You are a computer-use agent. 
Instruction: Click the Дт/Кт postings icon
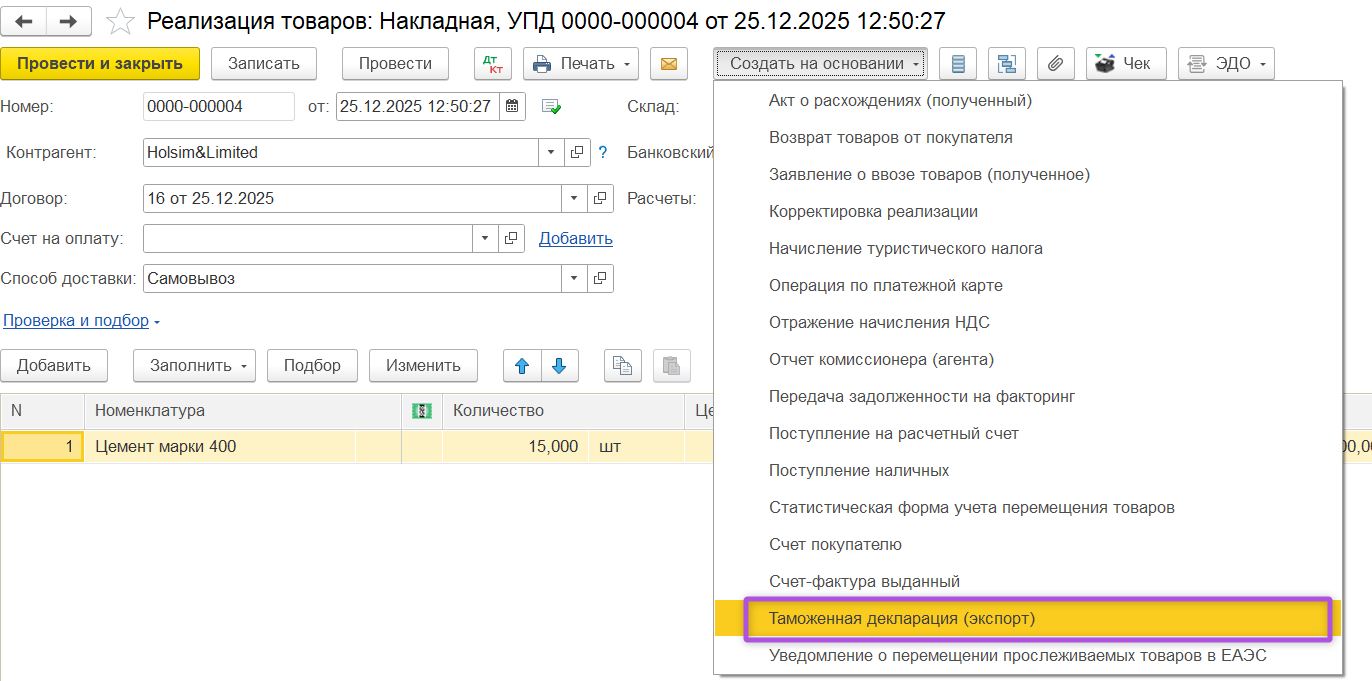(x=491, y=64)
